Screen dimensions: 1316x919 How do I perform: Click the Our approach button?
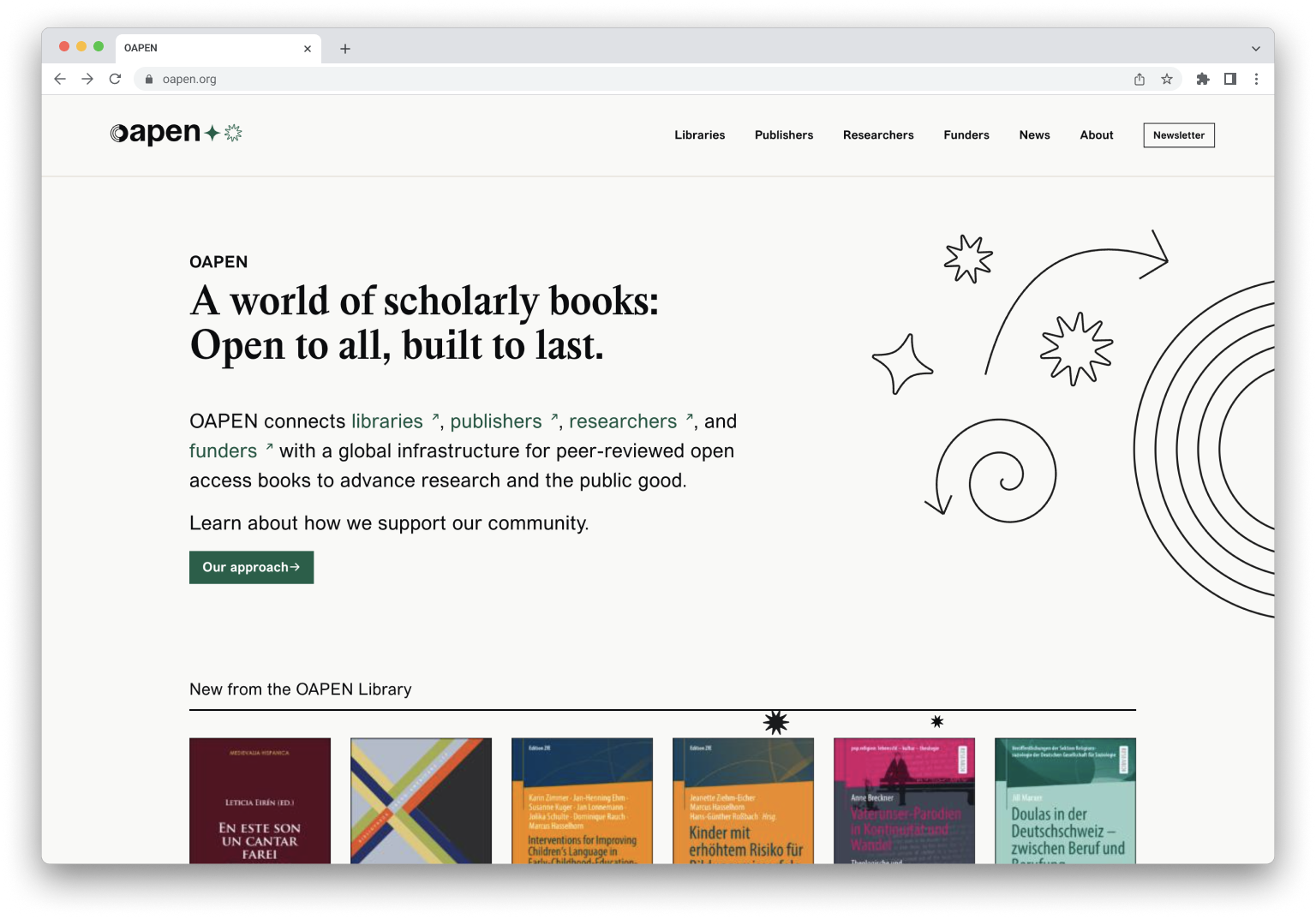pyautogui.click(x=251, y=567)
